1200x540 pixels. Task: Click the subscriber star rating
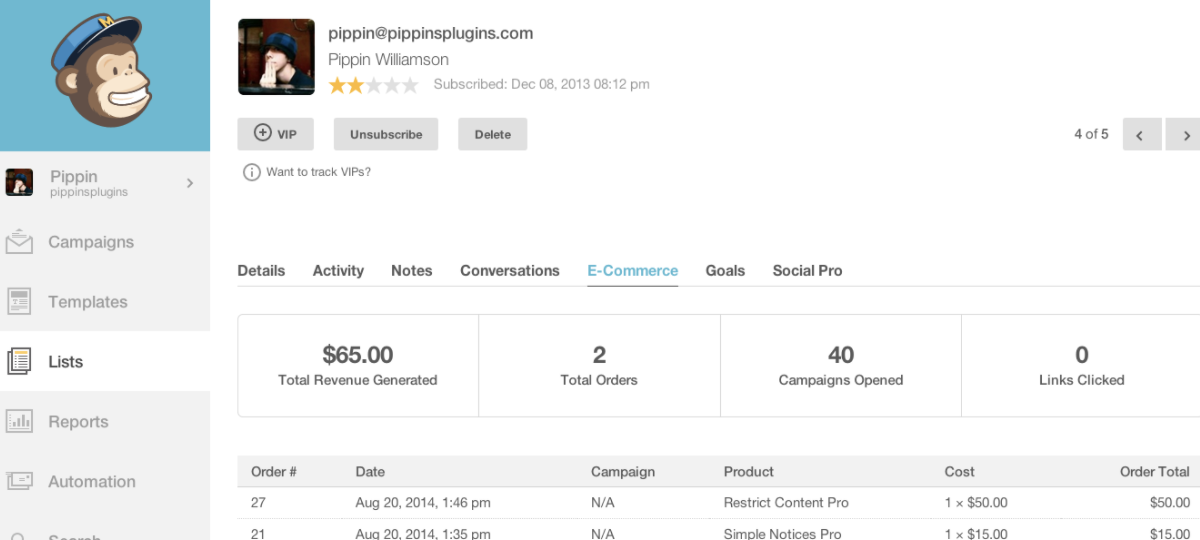[x=373, y=85]
